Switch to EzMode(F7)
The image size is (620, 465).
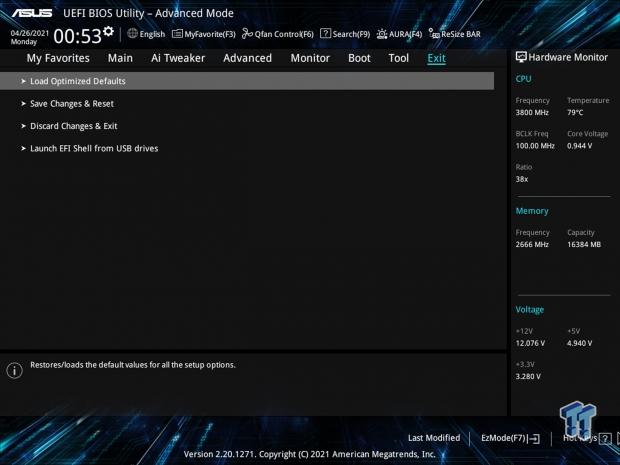tap(503, 438)
